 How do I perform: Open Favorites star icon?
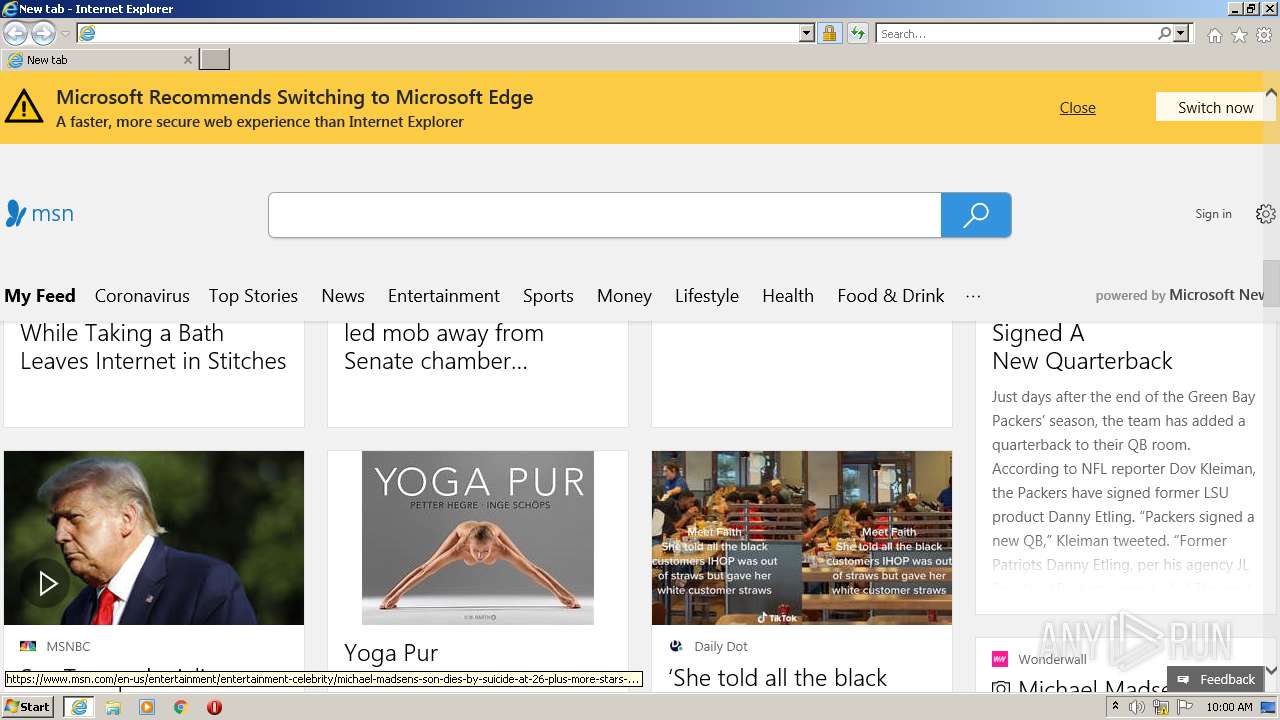(1239, 35)
